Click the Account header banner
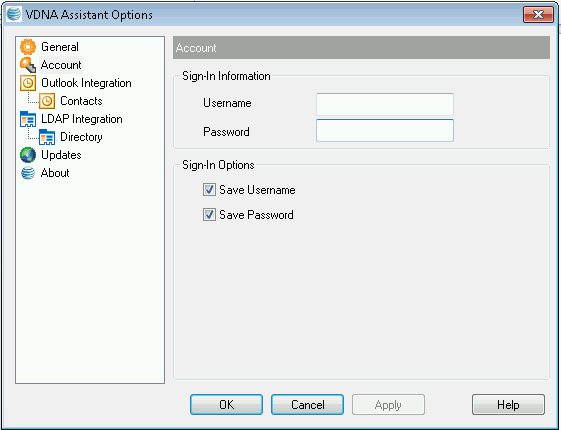Image resolution: width=561 pixels, height=430 pixels. pos(361,48)
